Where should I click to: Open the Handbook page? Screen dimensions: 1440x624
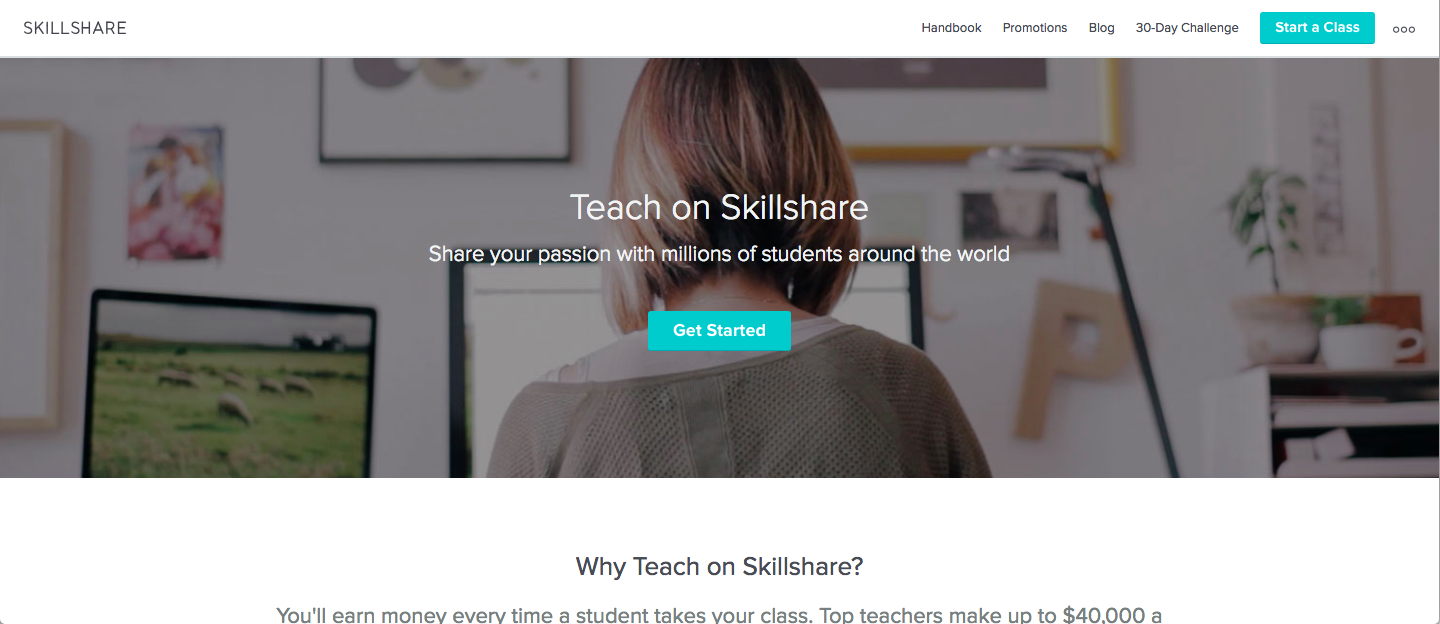pyautogui.click(x=951, y=28)
